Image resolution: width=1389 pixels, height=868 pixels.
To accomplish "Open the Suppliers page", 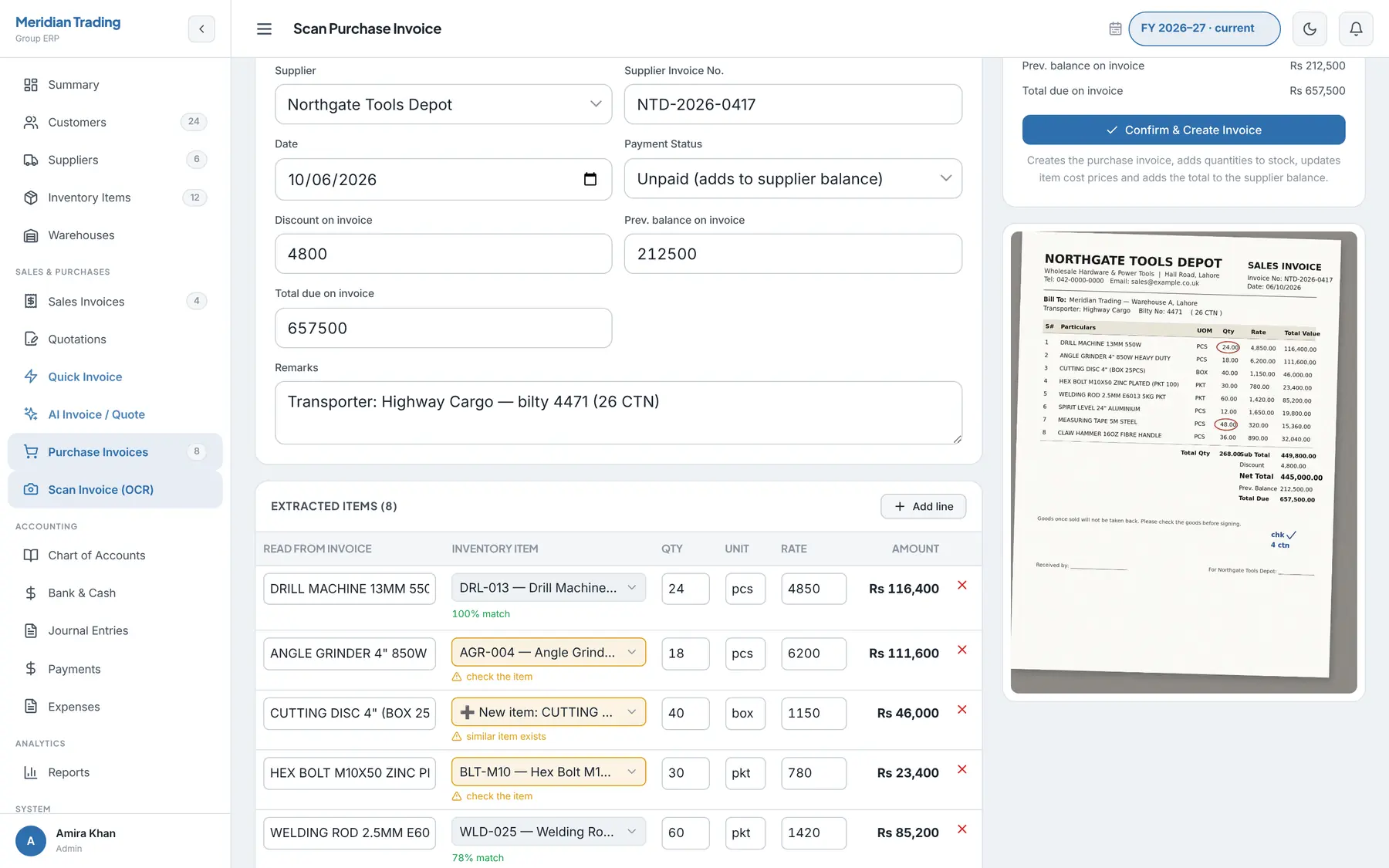I will (x=115, y=160).
